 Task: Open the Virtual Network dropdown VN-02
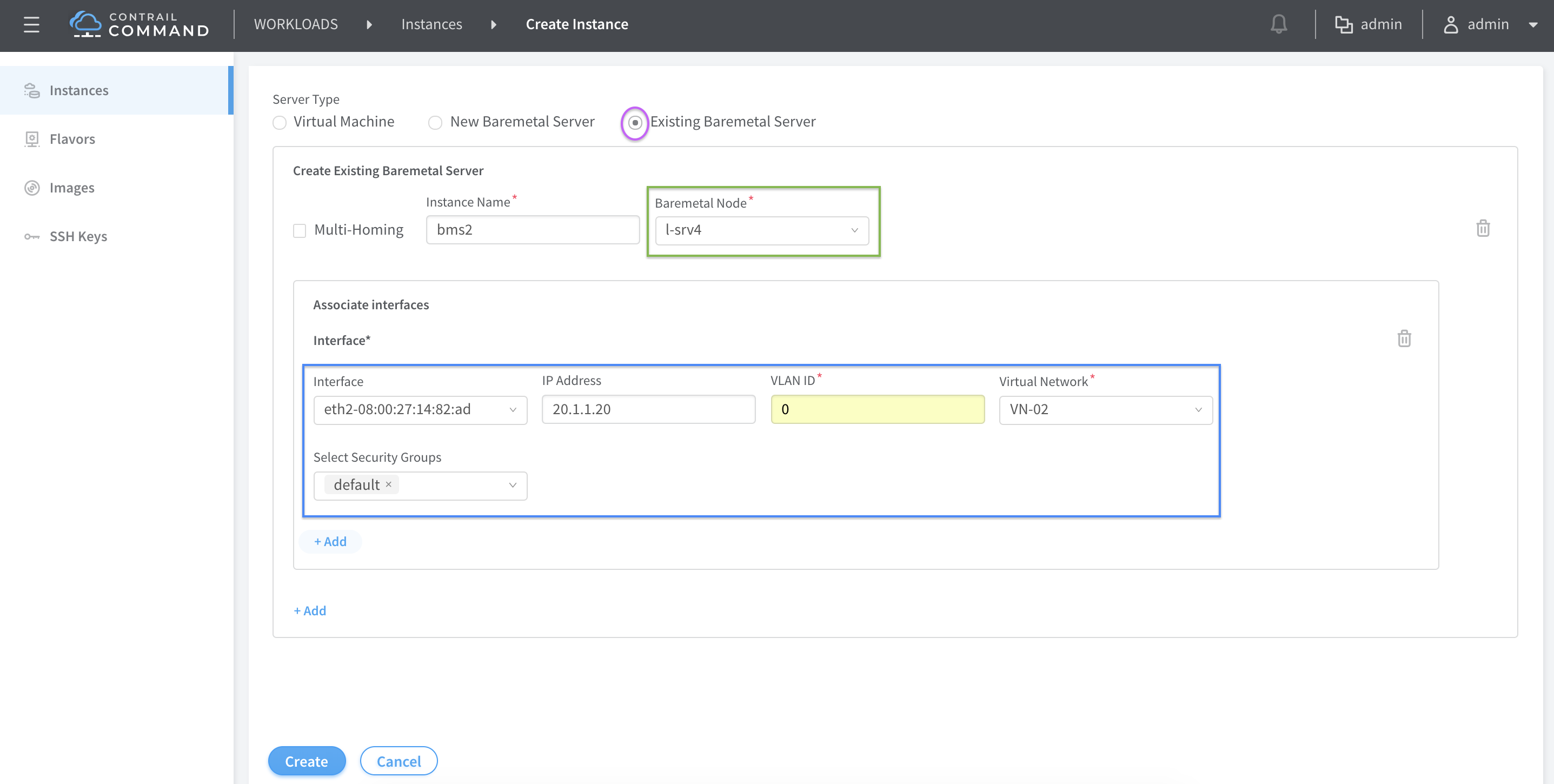pos(1105,410)
